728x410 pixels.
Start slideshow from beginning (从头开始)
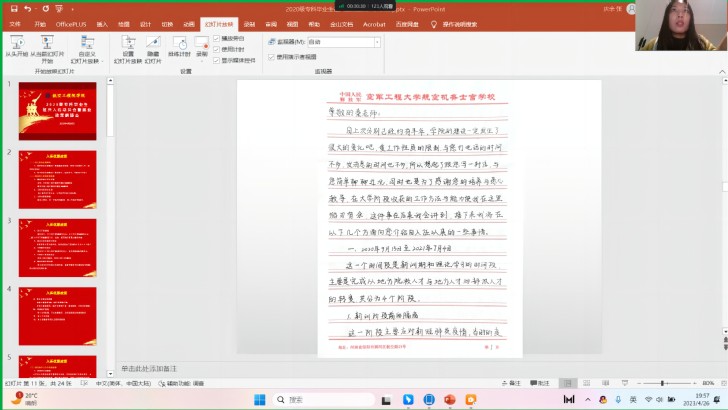coord(17,47)
